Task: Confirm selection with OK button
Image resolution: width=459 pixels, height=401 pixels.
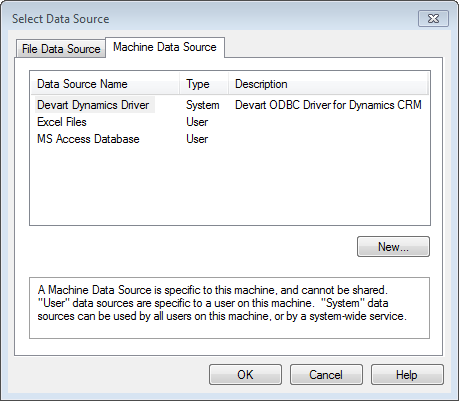Action: click(245, 375)
